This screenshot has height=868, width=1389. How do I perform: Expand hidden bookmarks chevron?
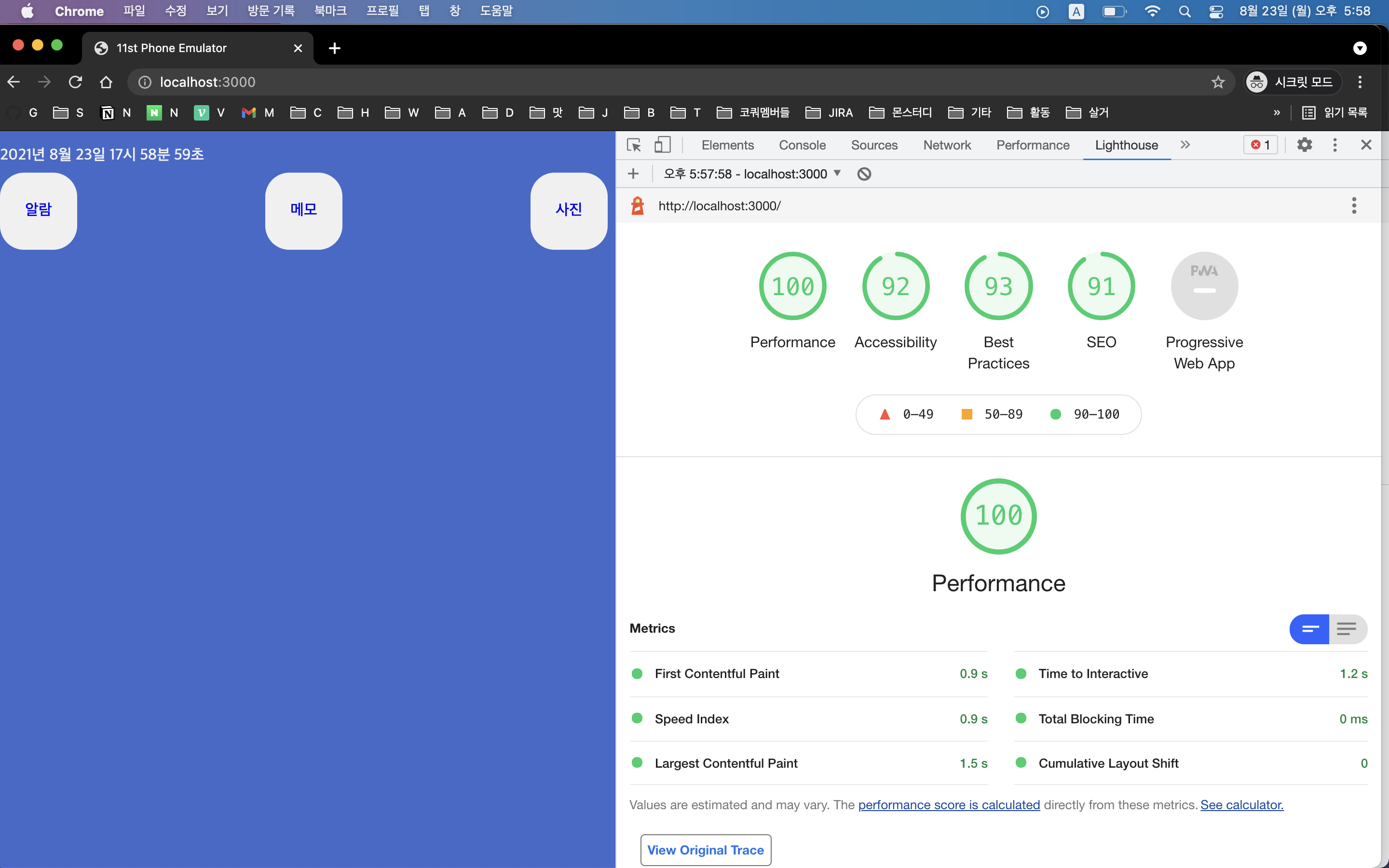(1277, 112)
